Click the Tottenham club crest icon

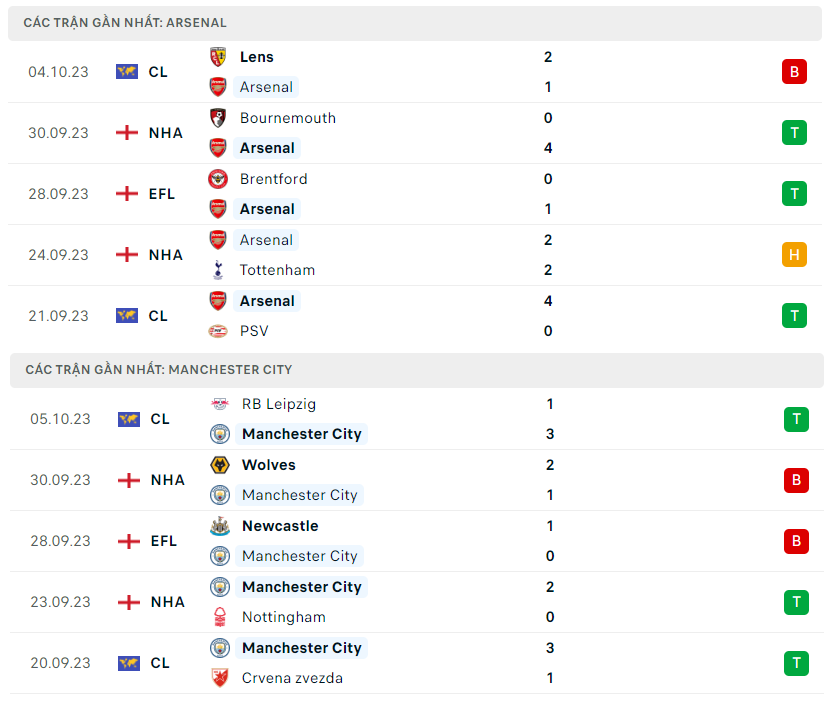[x=218, y=270]
